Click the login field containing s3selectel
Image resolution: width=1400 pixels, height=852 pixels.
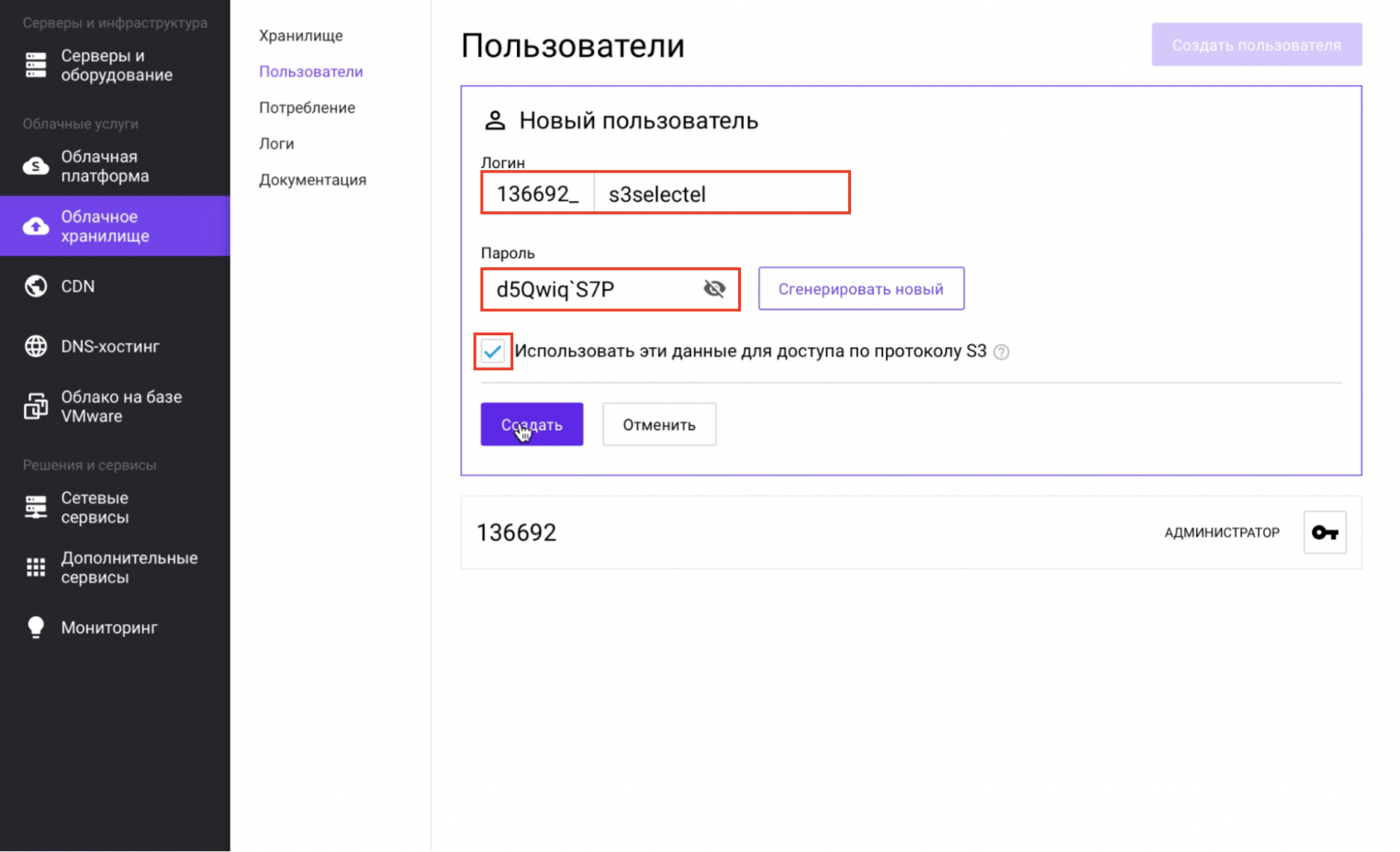pyautogui.click(x=722, y=194)
